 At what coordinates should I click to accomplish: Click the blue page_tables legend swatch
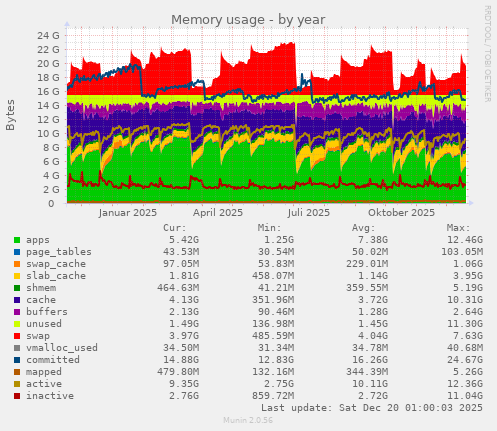tap(17, 252)
